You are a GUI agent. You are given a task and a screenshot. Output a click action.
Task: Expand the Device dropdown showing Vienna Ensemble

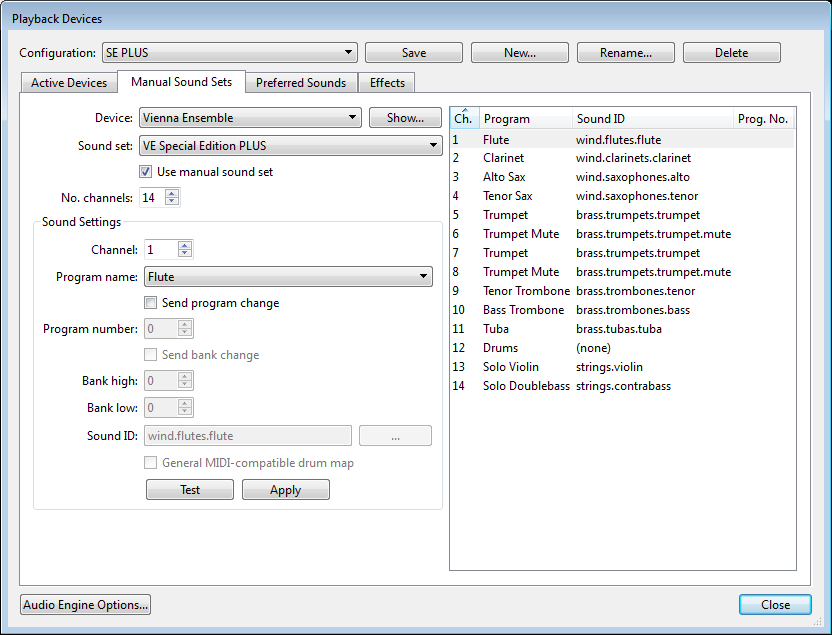click(250, 118)
